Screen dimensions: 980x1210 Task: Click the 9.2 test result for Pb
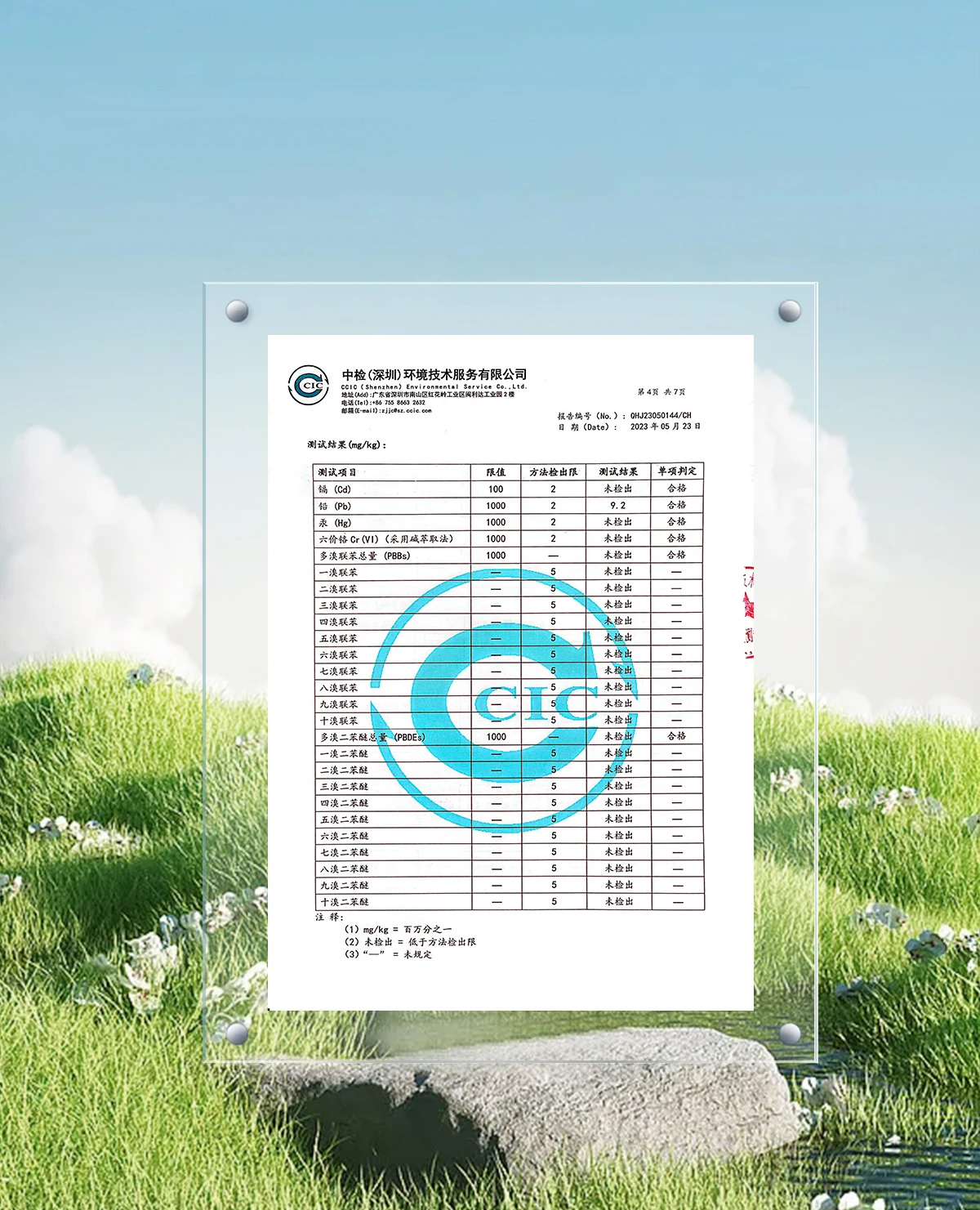pos(618,505)
